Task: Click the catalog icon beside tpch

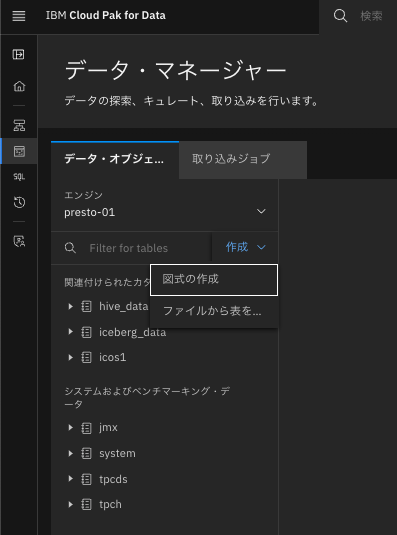Action: pos(86,504)
